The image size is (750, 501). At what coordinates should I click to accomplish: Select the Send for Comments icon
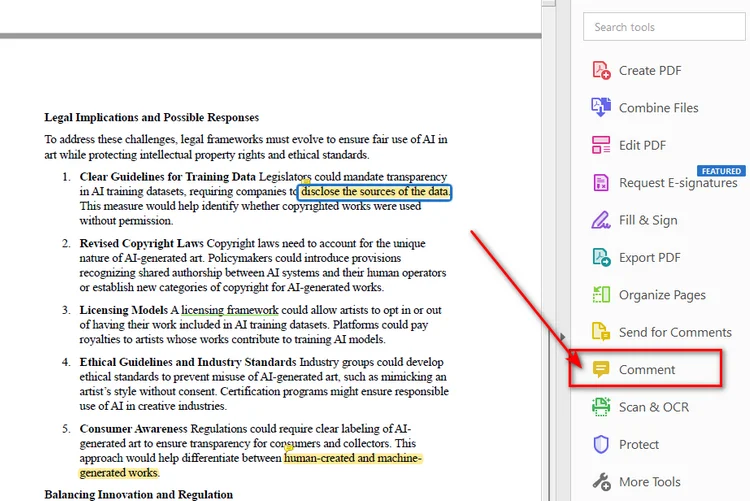pos(601,332)
